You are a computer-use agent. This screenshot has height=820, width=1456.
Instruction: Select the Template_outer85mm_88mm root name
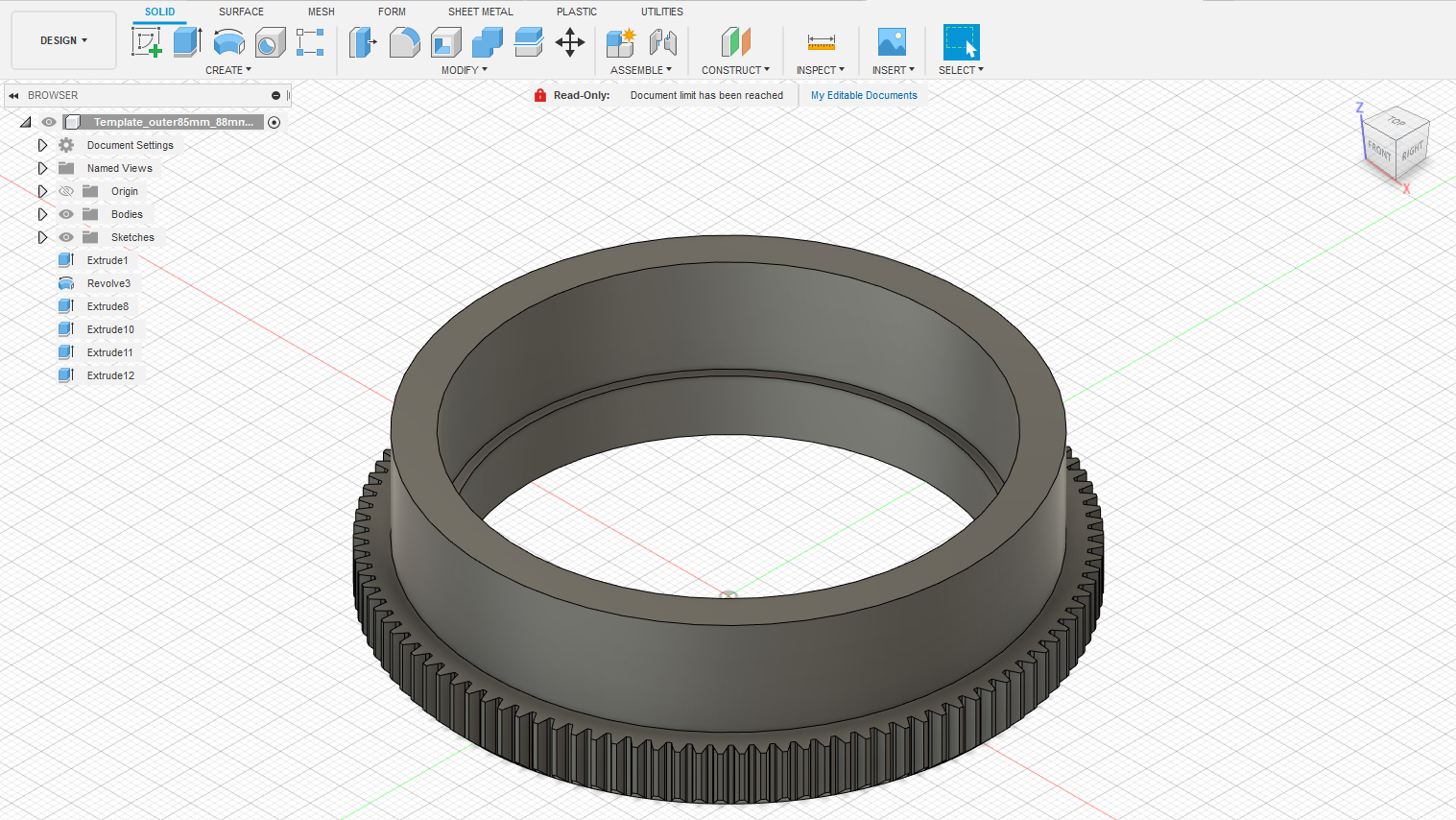pos(174,122)
